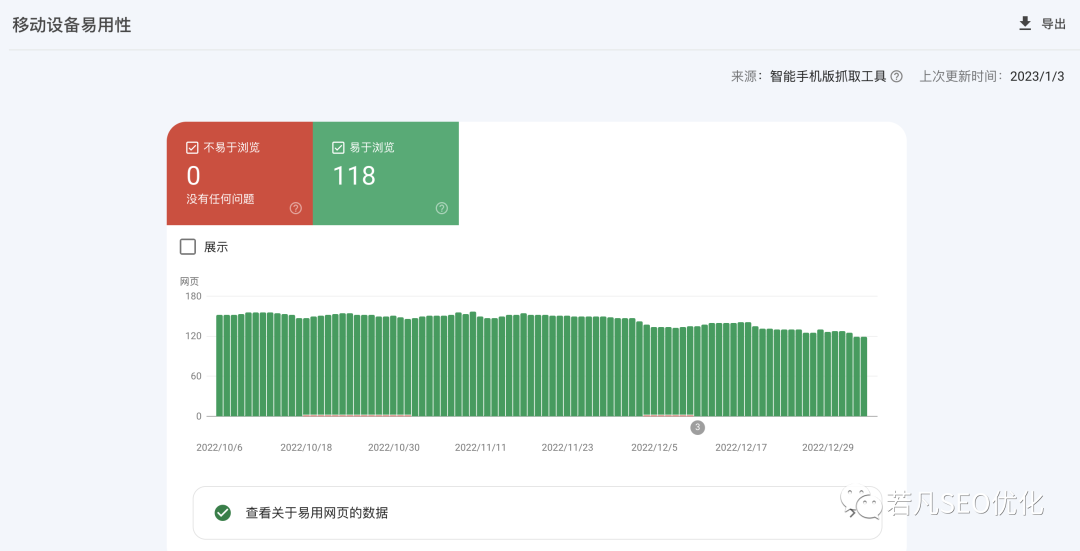Screen dimensions: 1080x551
Task: Open help icon beside 智能手机版抓取工具
Action: click(x=897, y=76)
